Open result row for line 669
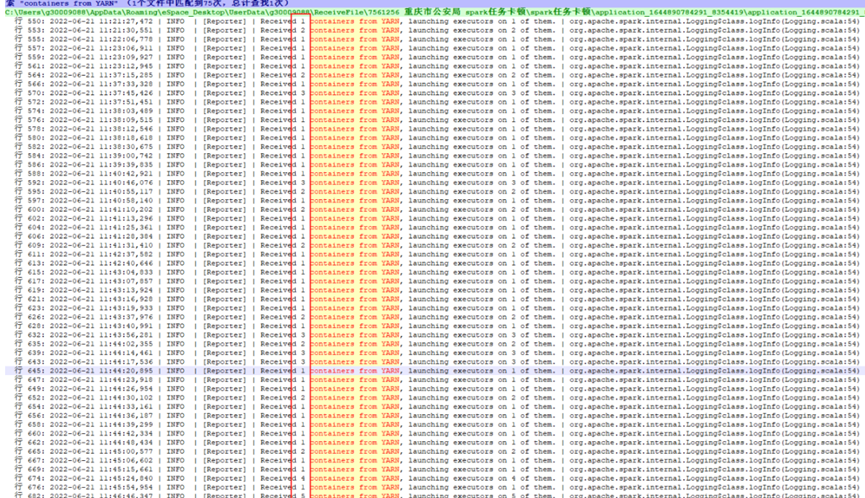Image resolution: width=865 pixels, height=498 pixels. tap(435, 469)
